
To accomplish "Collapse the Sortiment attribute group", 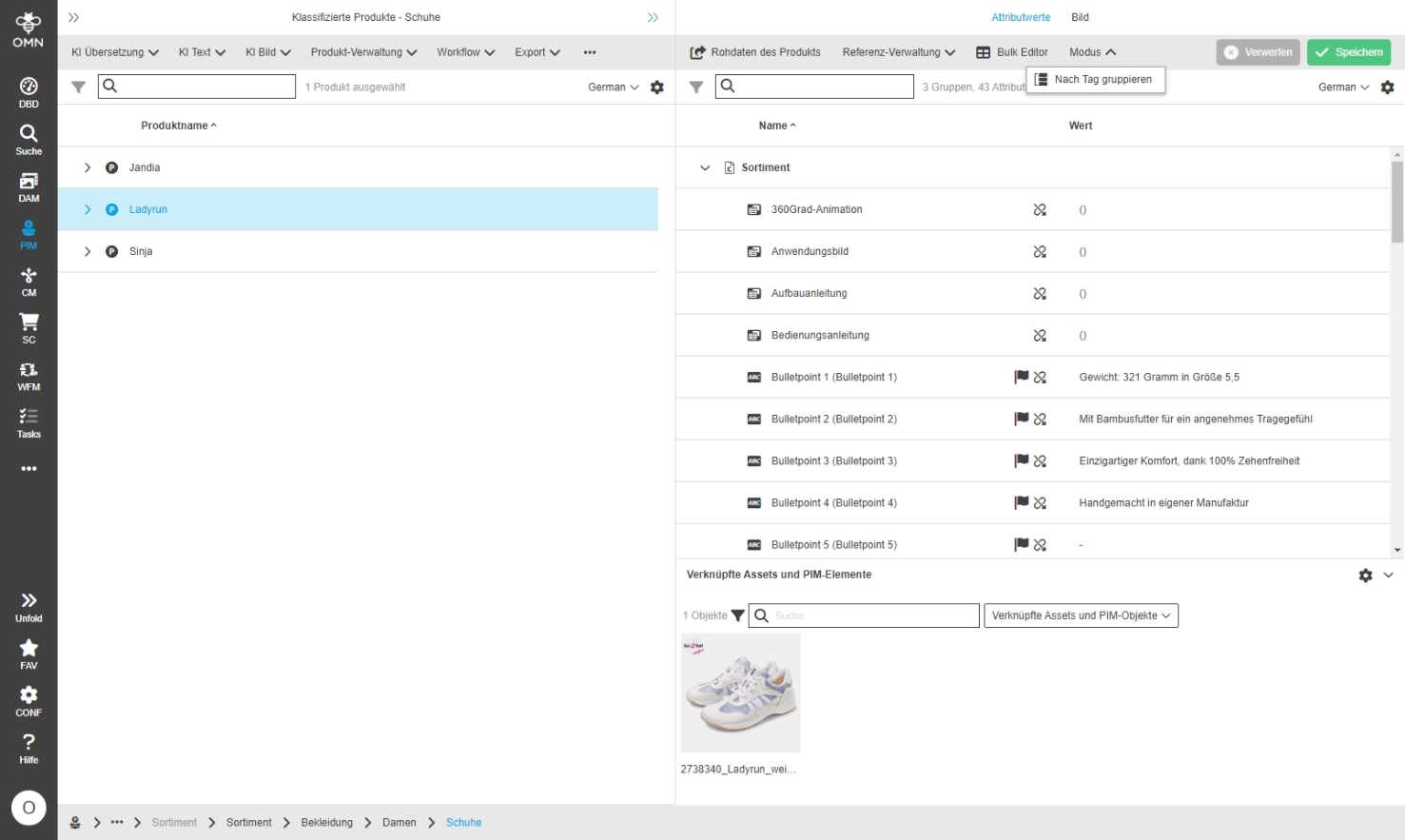I will pos(705,167).
